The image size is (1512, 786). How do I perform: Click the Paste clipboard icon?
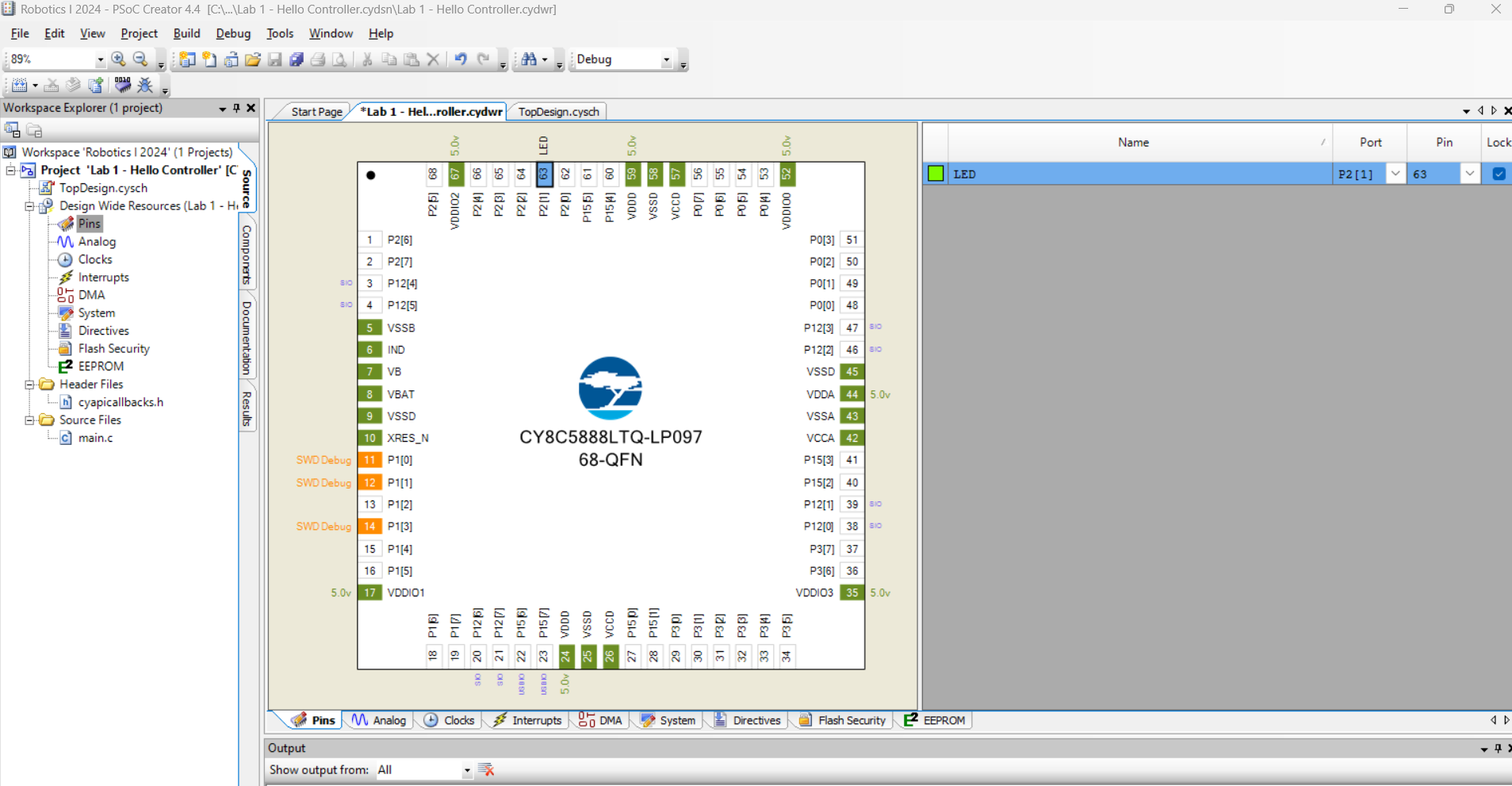[x=411, y=59]
